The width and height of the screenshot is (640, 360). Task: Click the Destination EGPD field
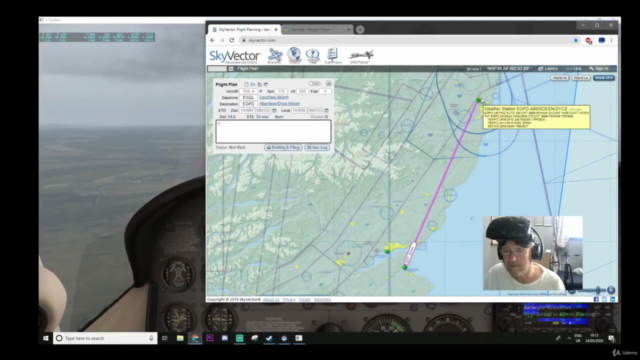tap(248, 104)
